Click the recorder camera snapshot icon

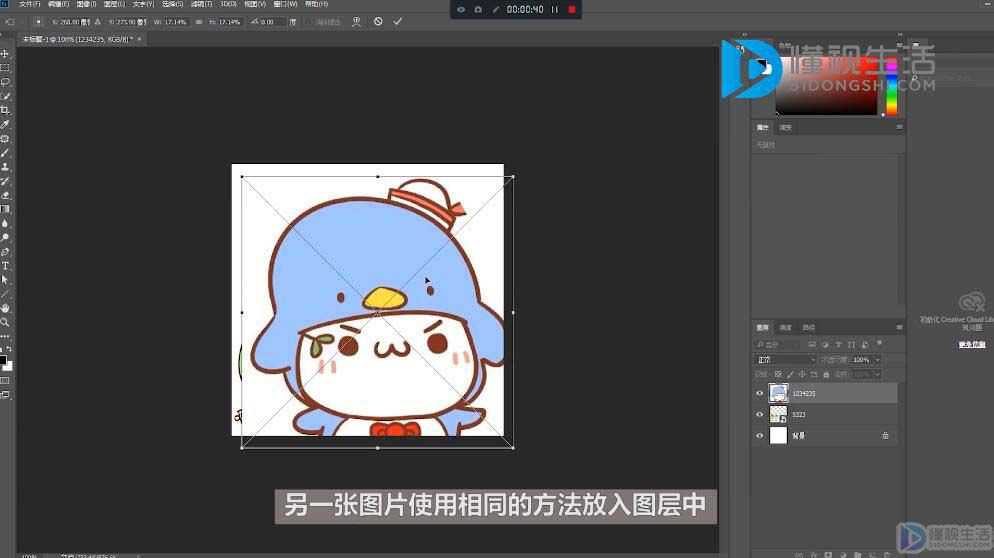pos(478,10)
